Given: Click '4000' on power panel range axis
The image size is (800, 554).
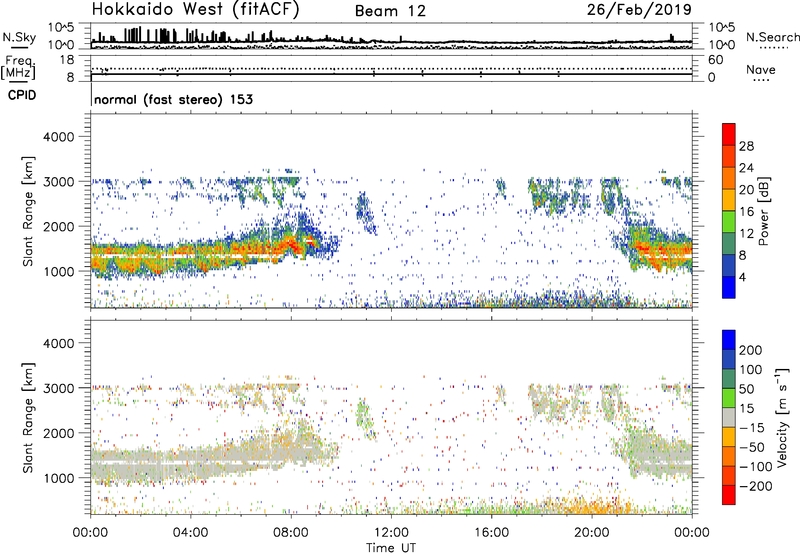Looking at the screenshot, I should [58, 137].
